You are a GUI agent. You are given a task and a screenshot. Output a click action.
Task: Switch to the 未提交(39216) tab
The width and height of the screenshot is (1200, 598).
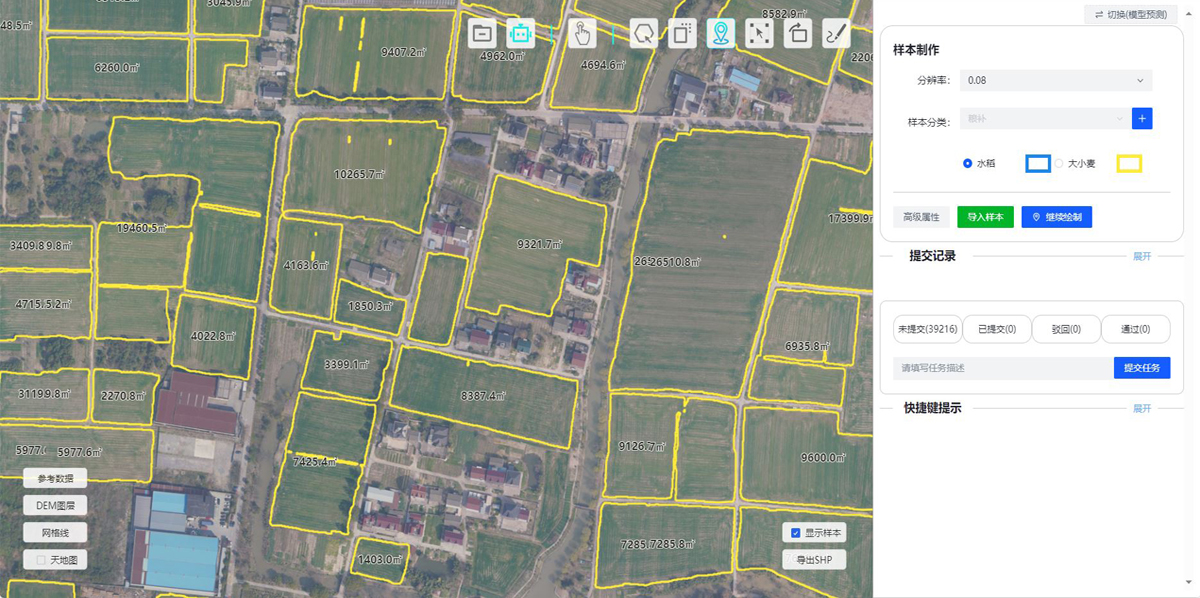927,329
